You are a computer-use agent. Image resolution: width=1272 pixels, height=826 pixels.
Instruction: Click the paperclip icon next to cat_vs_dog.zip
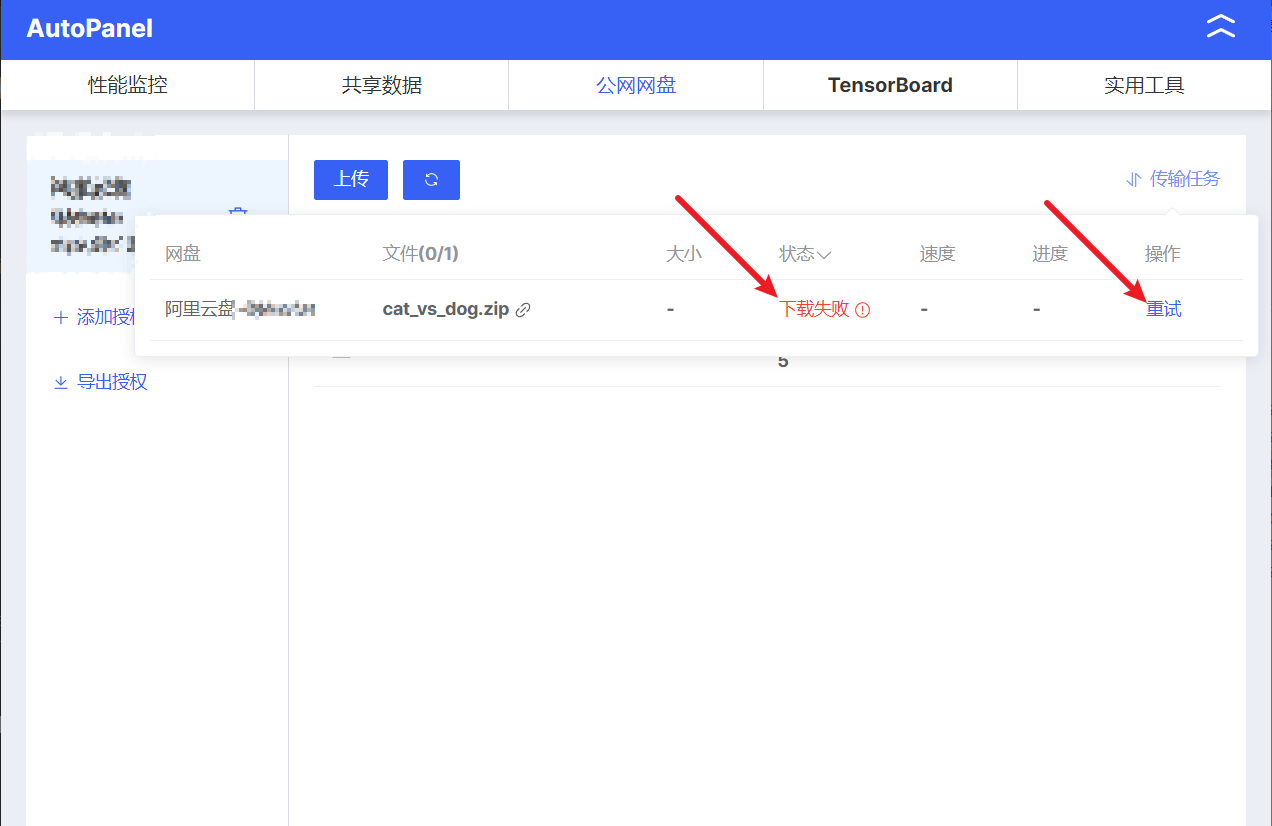pyautogui.click(x=524, y=309)
